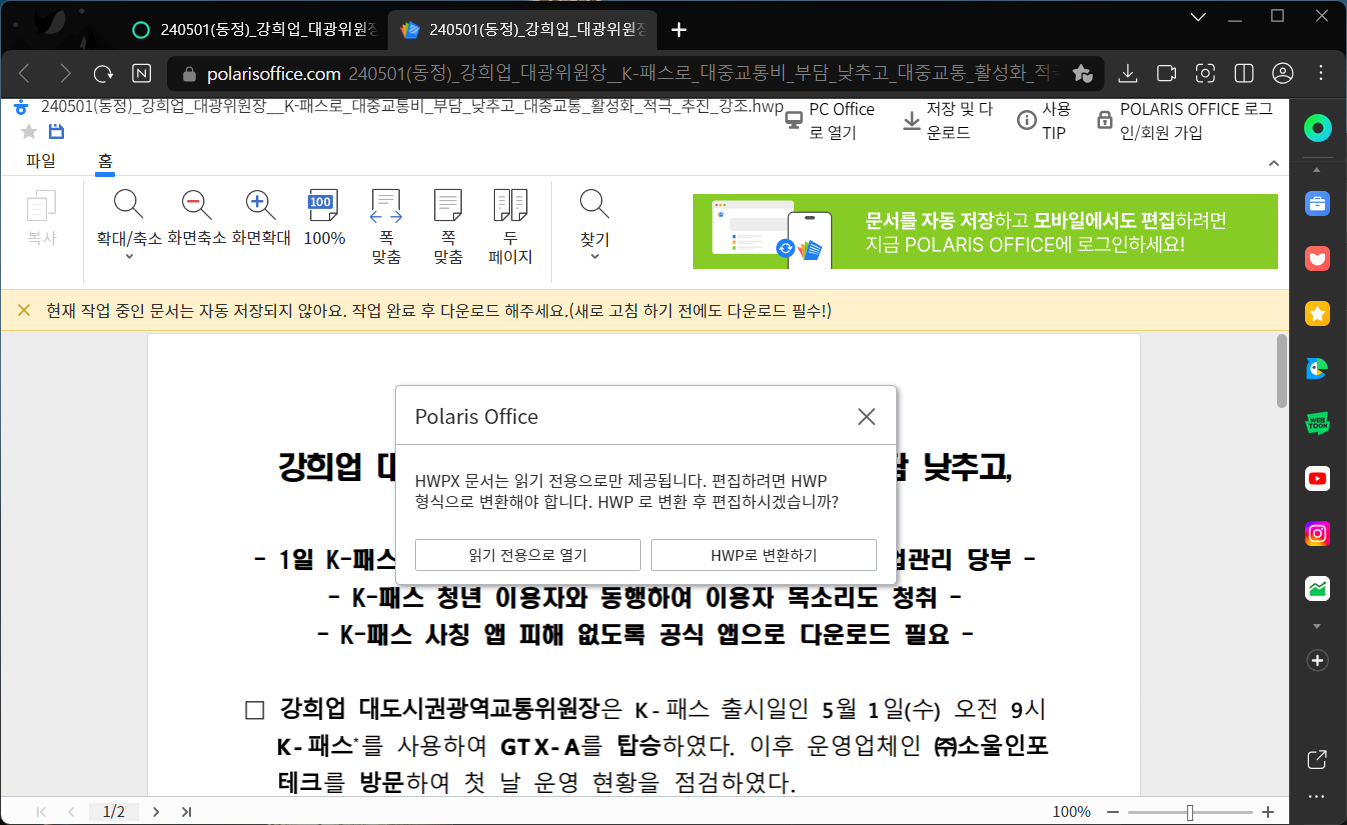Click the vertical document scrollbar thumb
The width and height of the screenshot is (1347, 825).
pos(1282,370)
